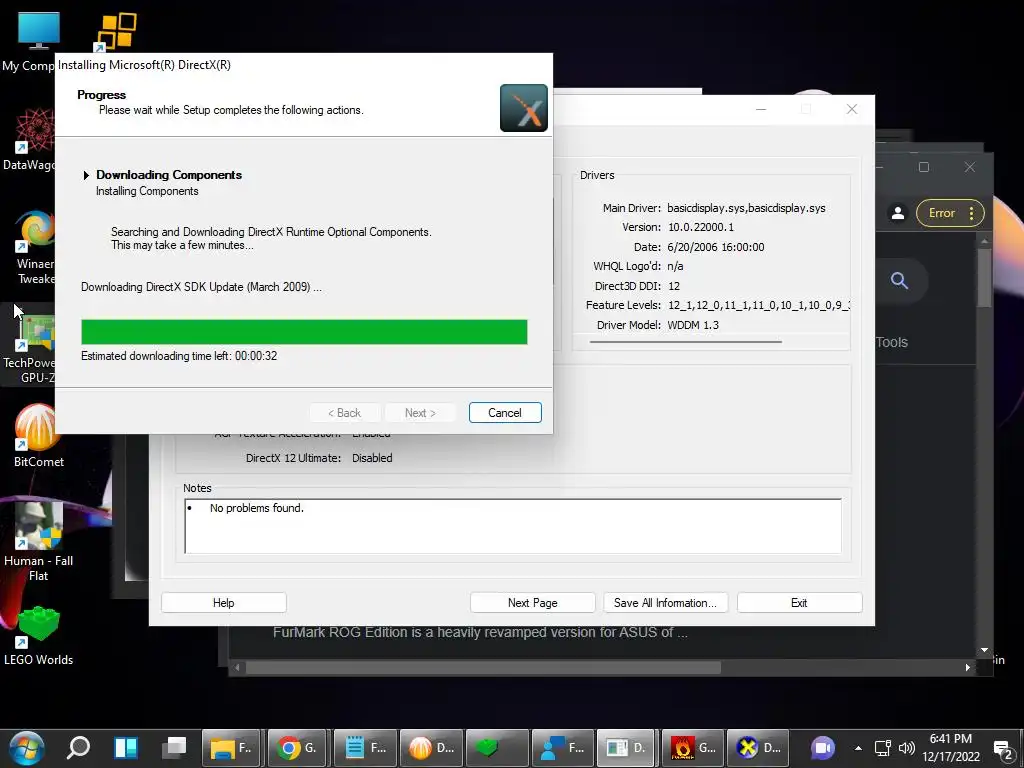Open the notification center icon
This screenshot has height=768, width=1024.
click(1002, 750)
